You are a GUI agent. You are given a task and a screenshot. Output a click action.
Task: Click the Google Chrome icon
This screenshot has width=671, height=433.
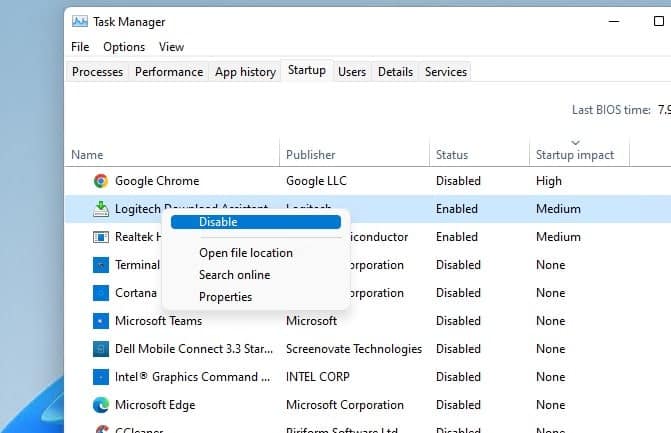pos(100,181)
